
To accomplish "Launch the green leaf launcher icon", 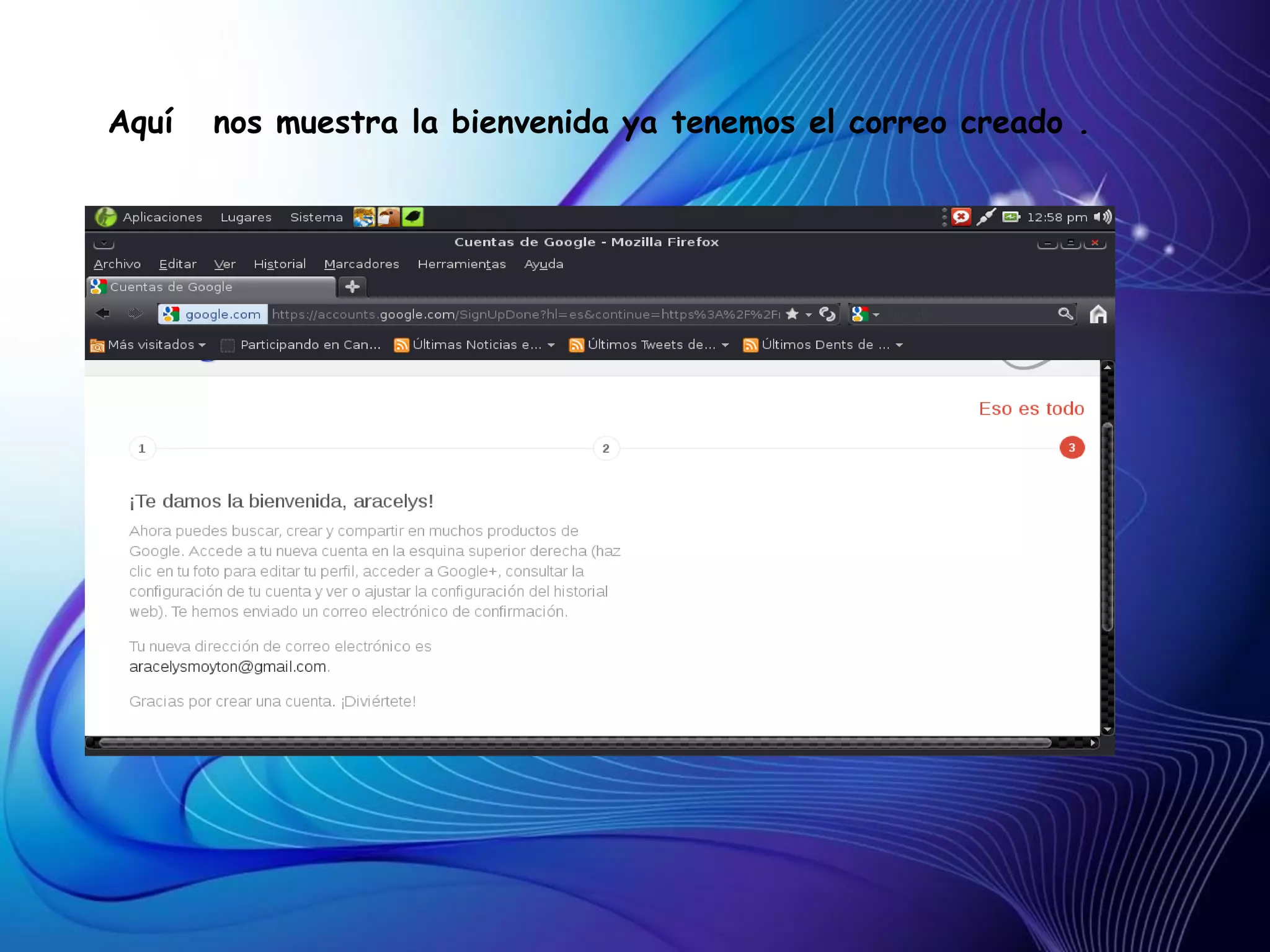I will 412,217.
